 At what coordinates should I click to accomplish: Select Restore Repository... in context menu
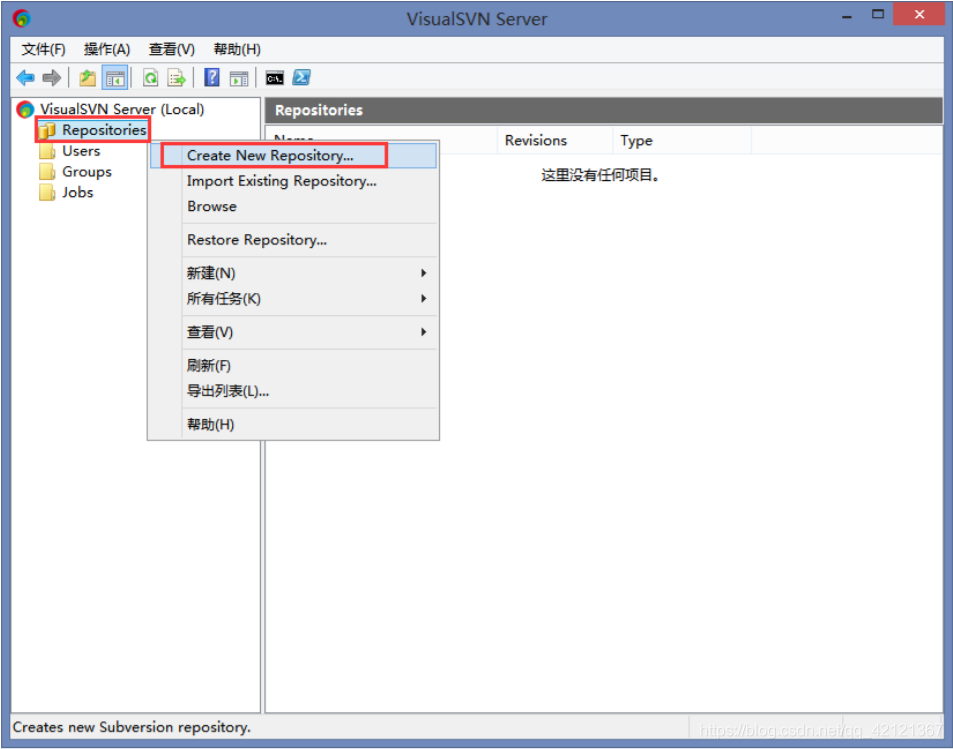(x=294, y=240)
